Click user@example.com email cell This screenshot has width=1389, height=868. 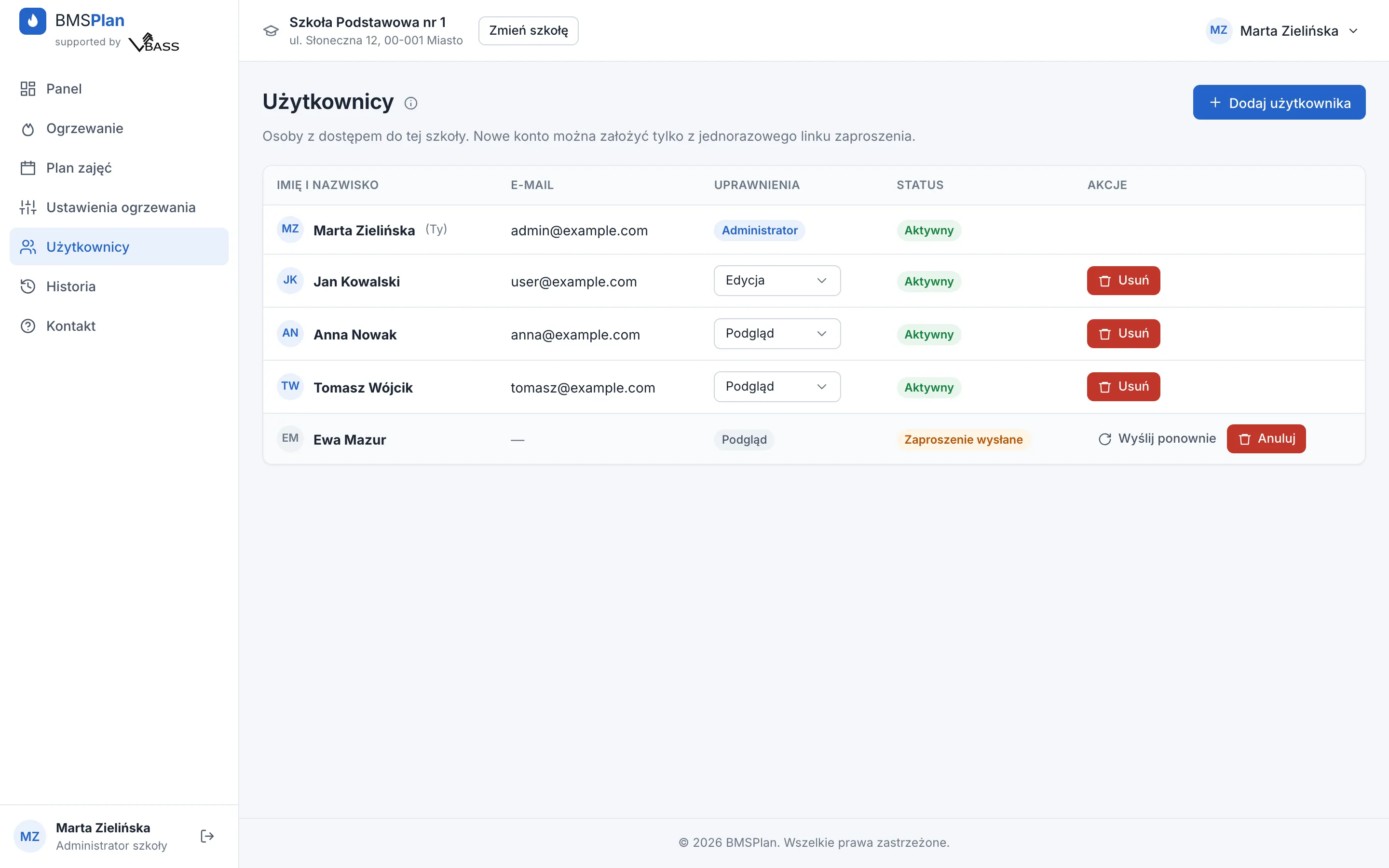click(x=574, y=281)
